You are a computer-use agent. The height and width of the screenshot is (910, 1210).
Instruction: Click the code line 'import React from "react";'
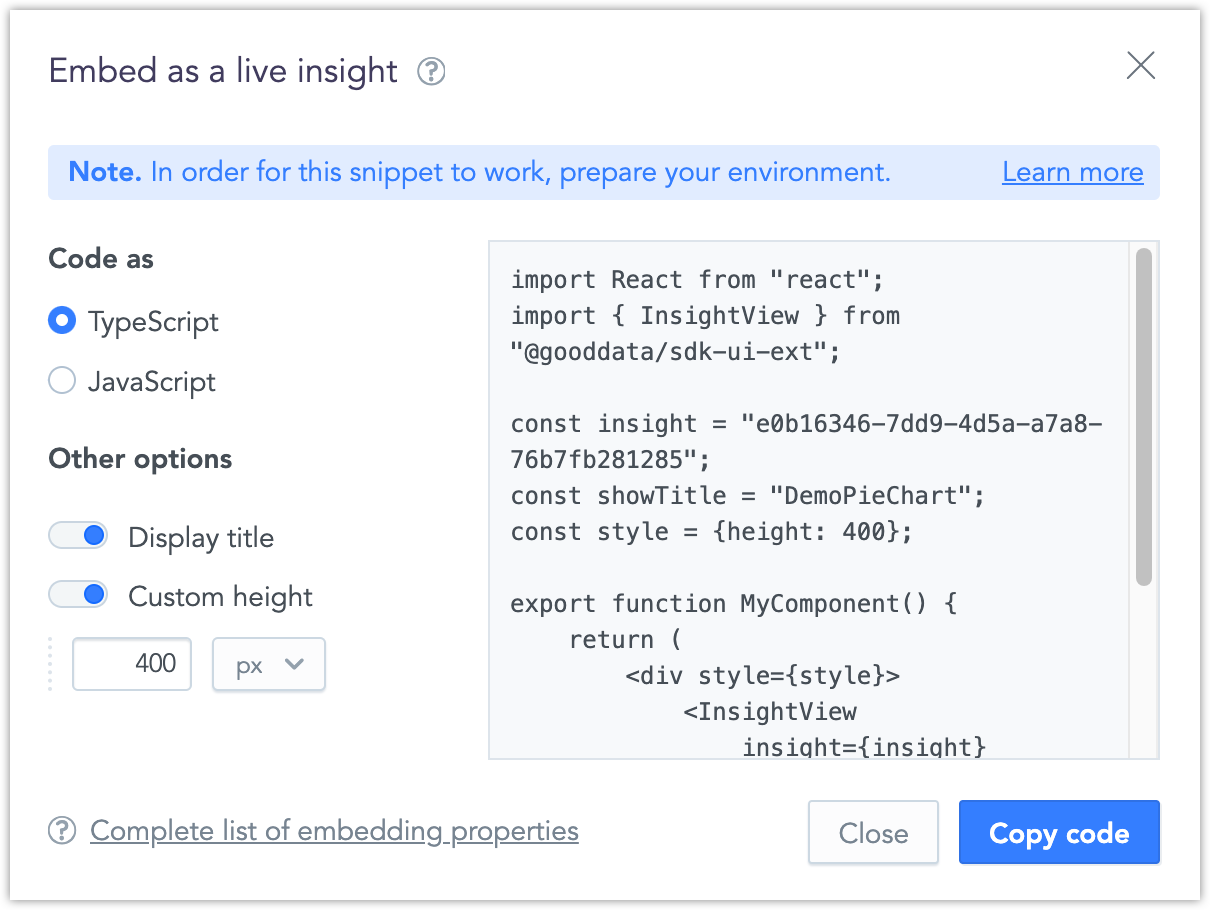pyautogui.click(x=698, y=280)
